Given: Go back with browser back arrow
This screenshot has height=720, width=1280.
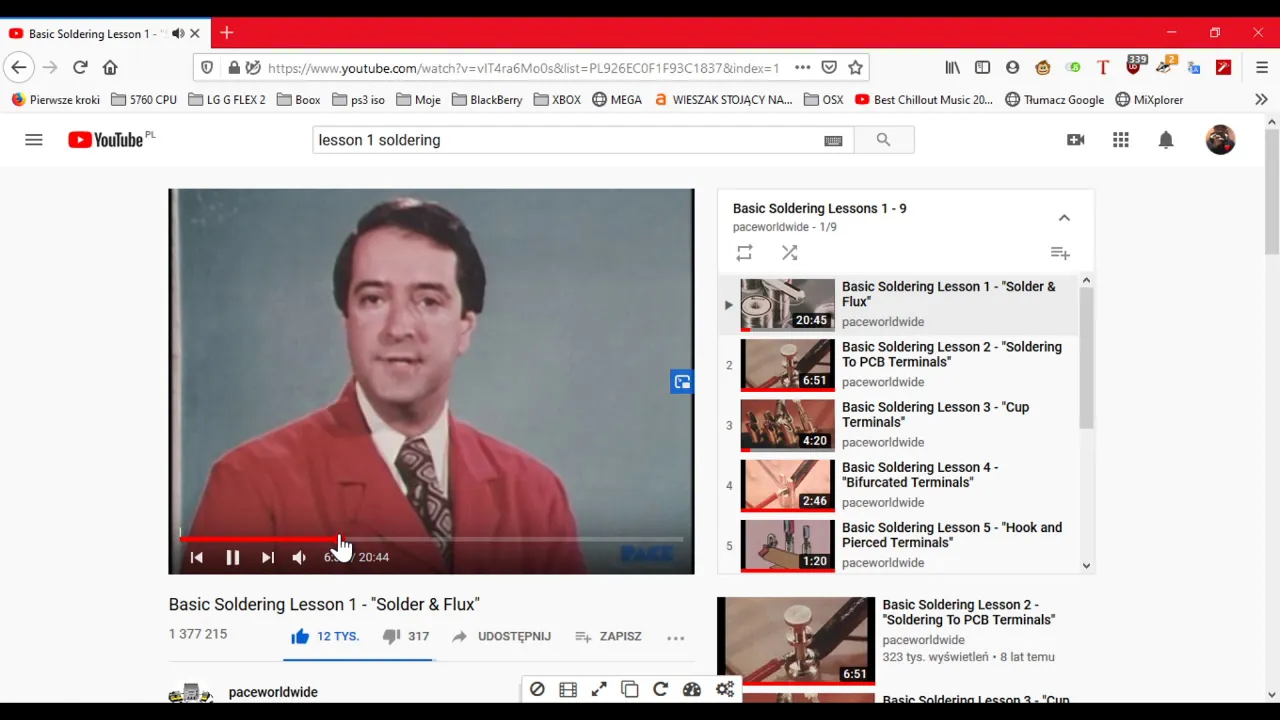Looking at the screenshot, I should tap(18, 68).
